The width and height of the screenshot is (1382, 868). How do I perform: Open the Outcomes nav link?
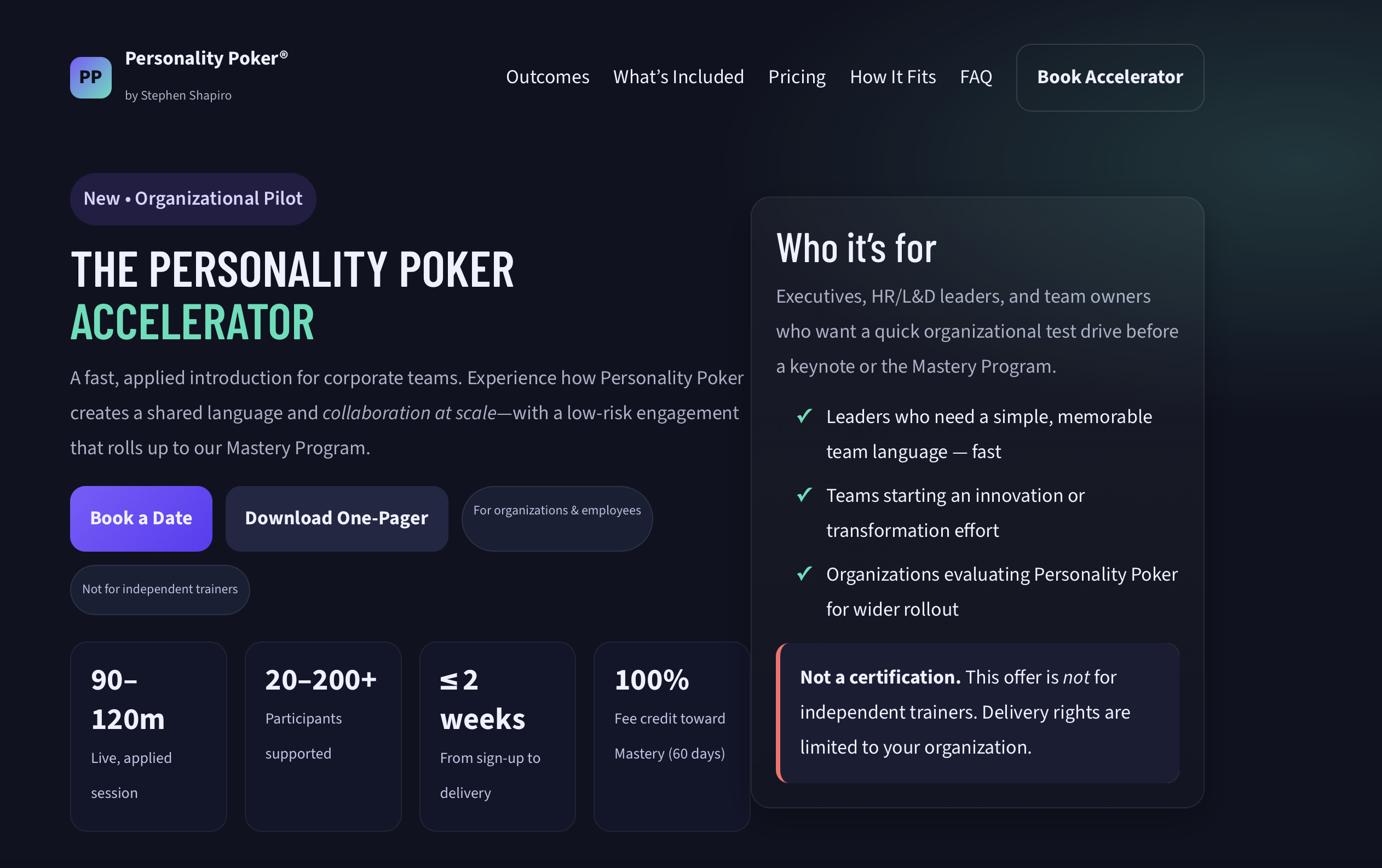pyautogui.click(x=548, y=77)
